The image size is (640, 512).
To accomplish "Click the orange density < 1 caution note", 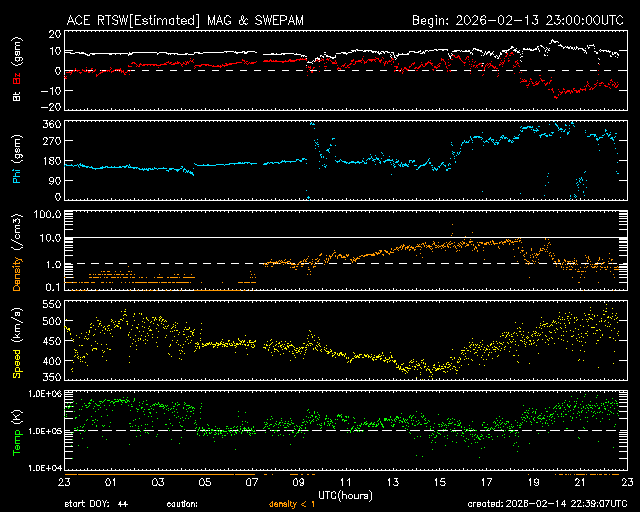I will [292, 504].
